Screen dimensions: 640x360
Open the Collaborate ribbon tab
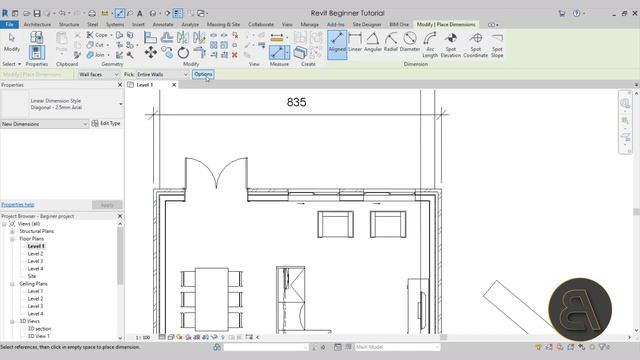tap(261, 24)
